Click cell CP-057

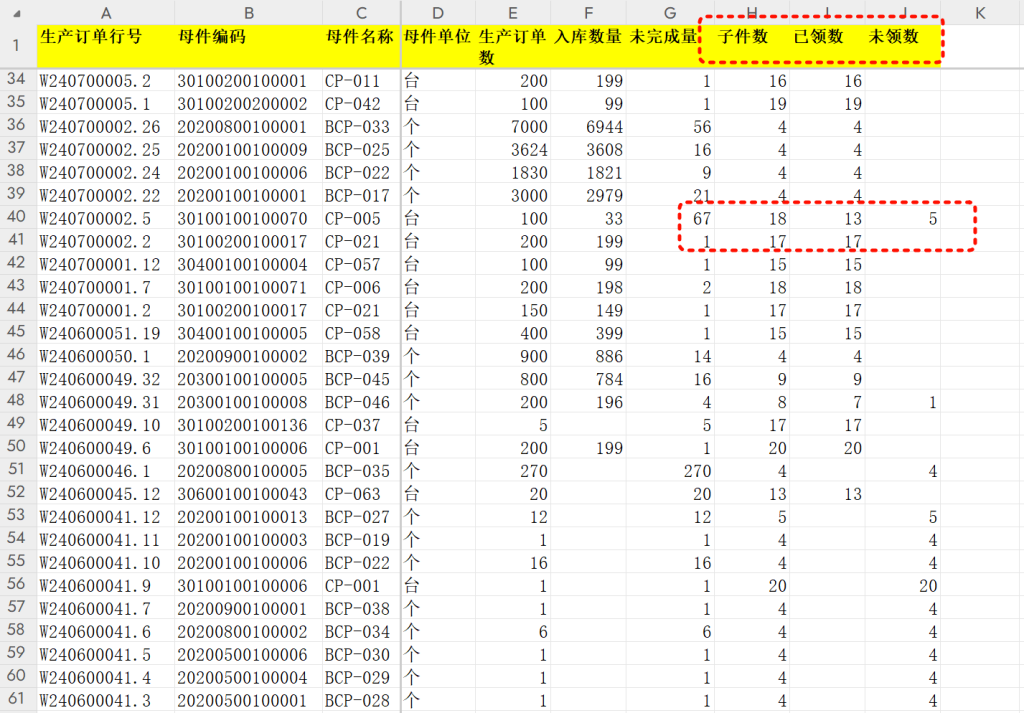coord(361,264)
